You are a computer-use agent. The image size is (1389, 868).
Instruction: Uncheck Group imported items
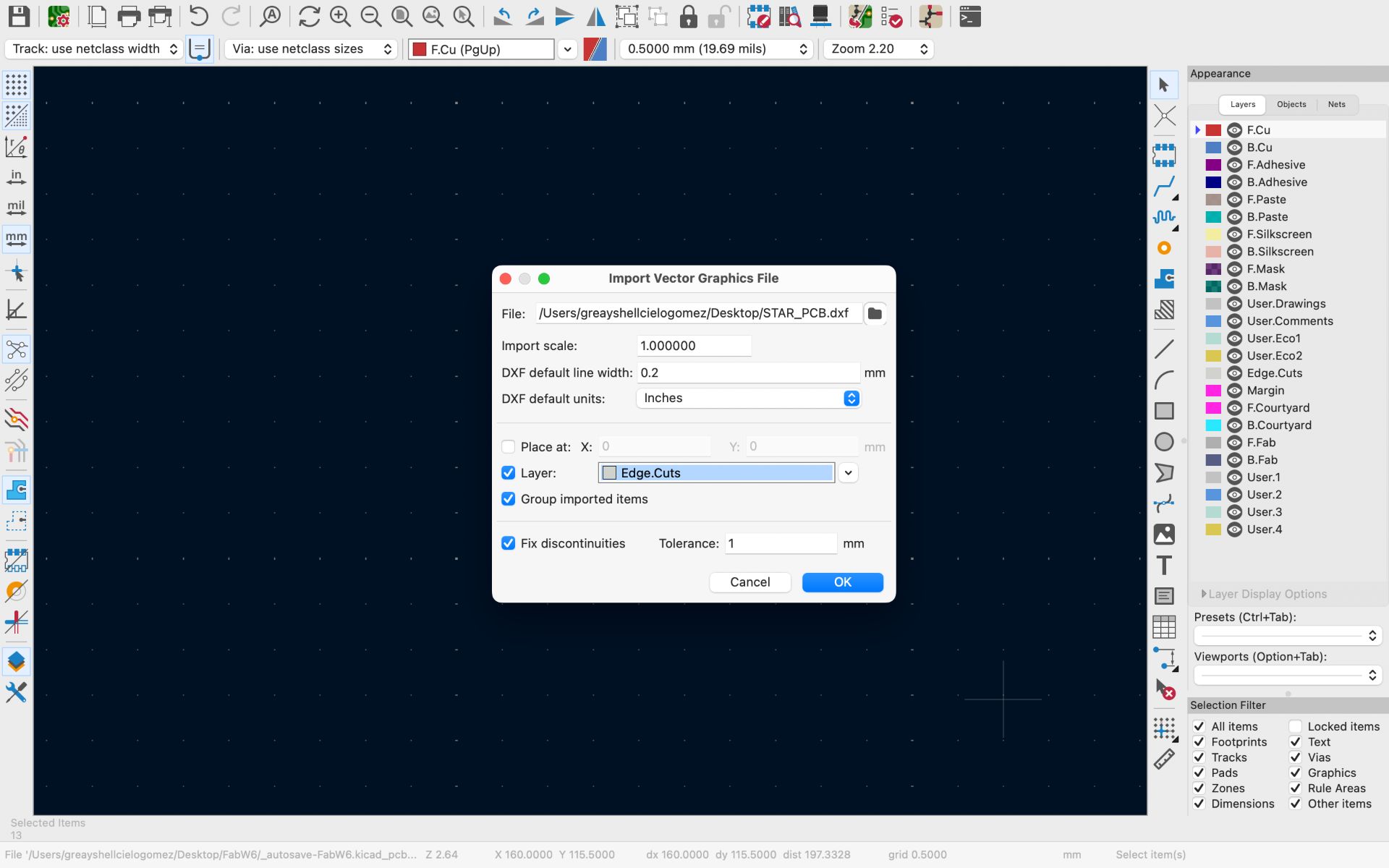pyautogui.click(x=509, y=499)
